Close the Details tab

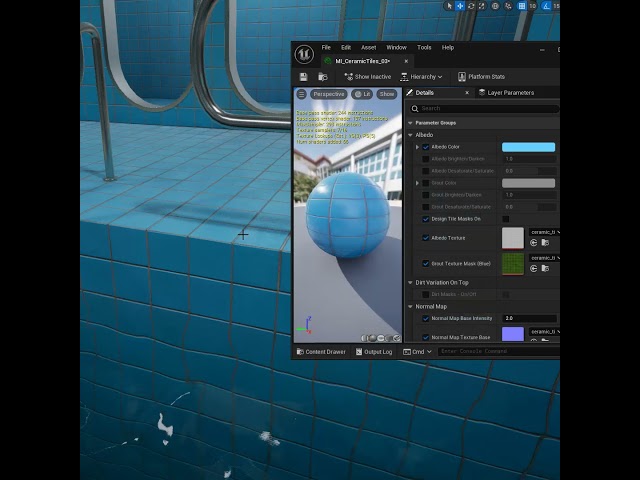[467, 93]
